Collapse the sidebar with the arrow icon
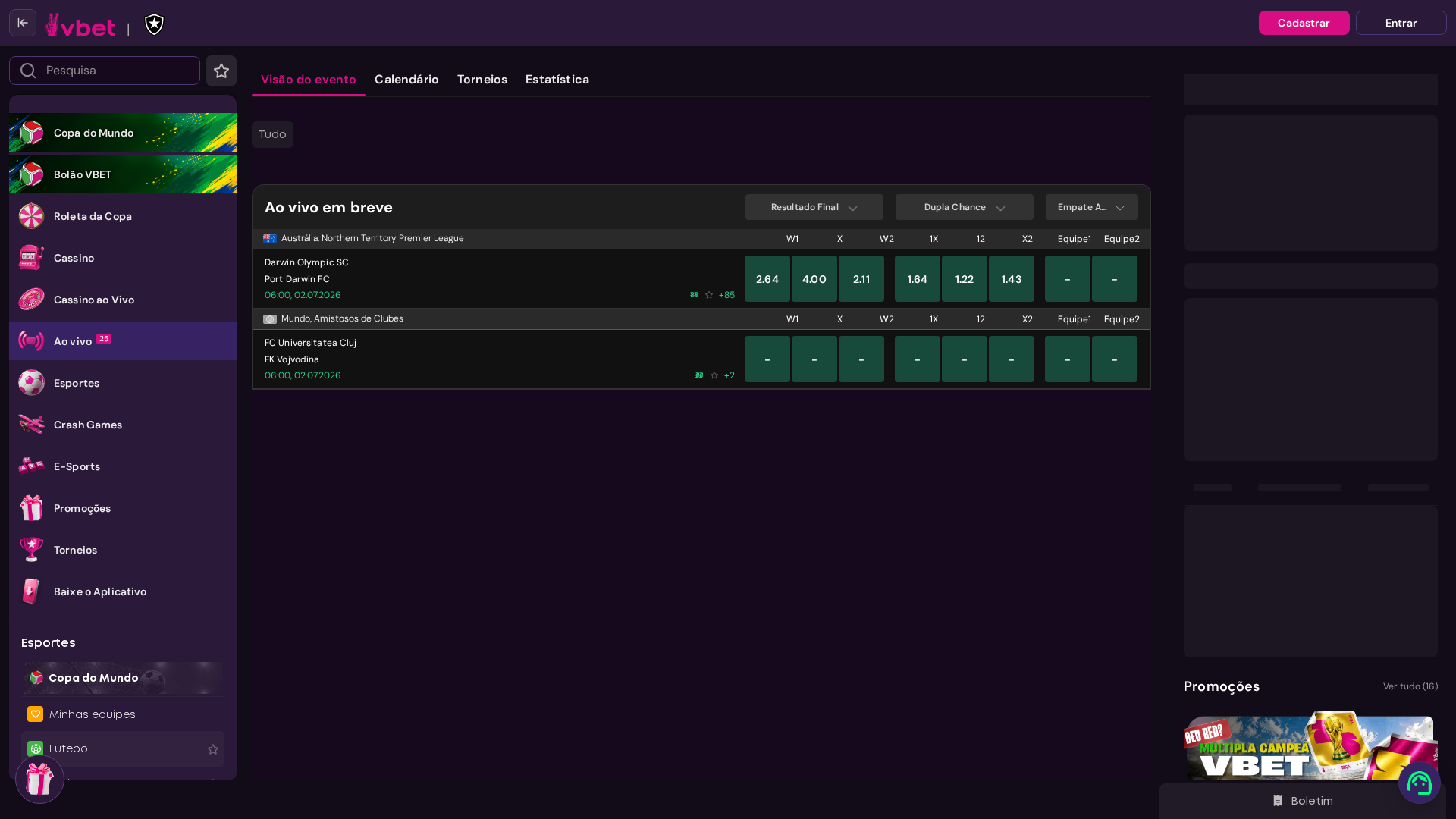This screenshot has height=819, width=1456. tap(23, 23)
